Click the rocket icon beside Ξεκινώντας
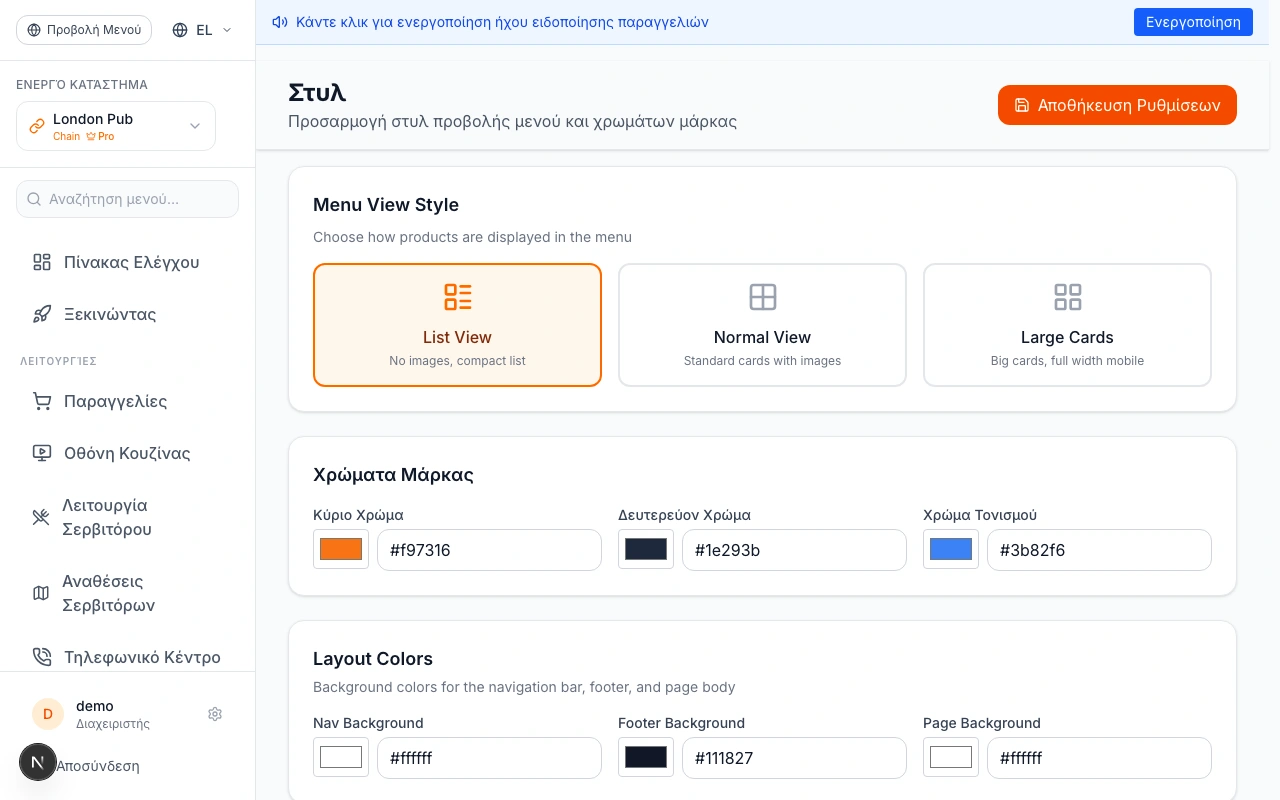 [x=42, y=314]
